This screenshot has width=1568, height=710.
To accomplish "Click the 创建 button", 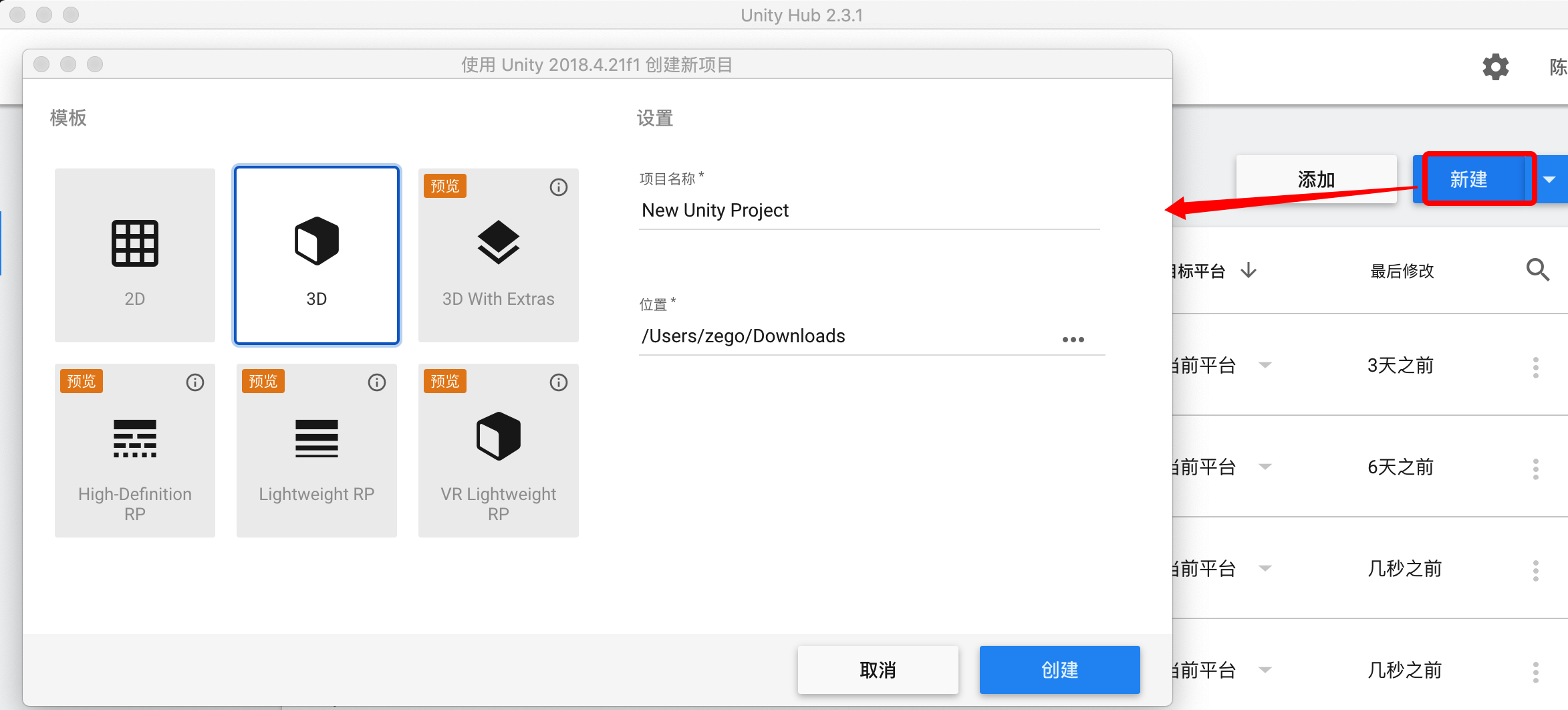I will [1059, 670].
